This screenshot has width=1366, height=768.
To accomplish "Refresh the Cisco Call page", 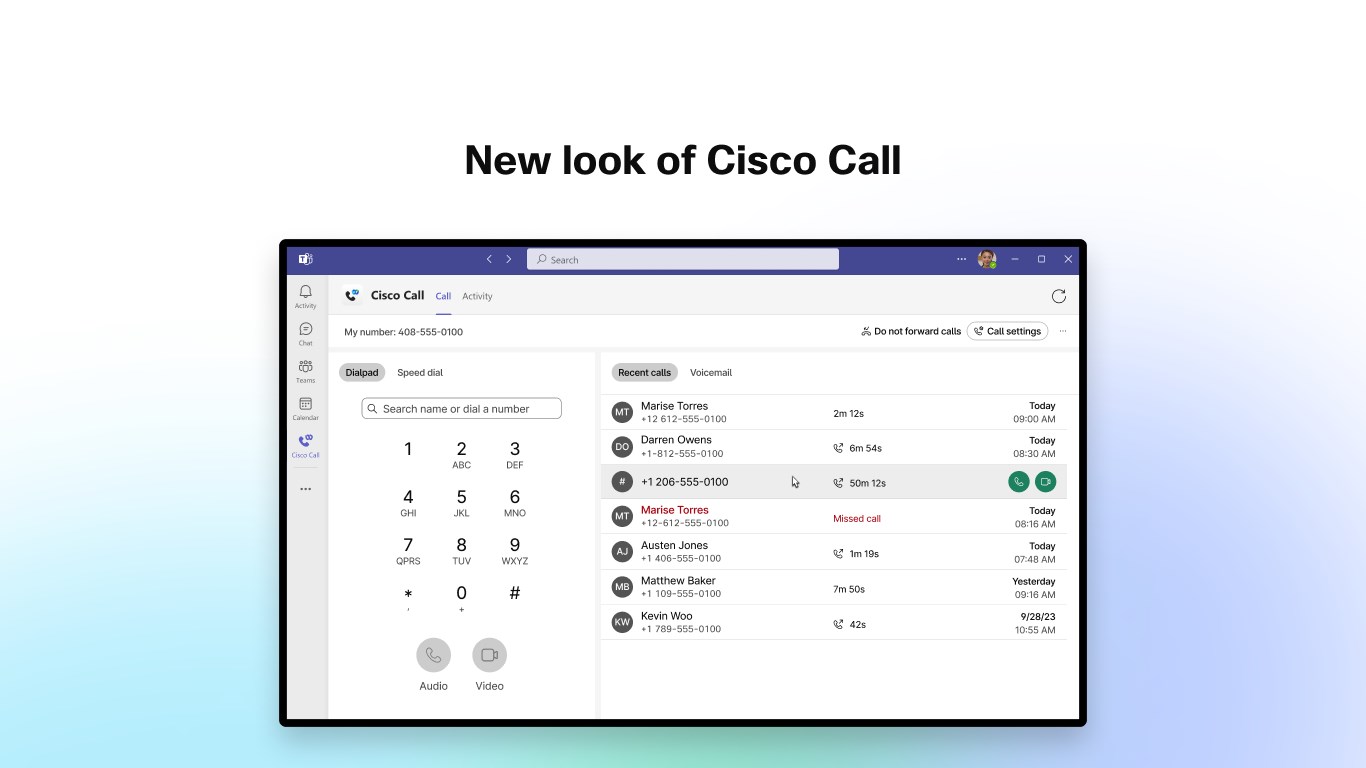I will pyautogui.click(x=1059, y=296).
